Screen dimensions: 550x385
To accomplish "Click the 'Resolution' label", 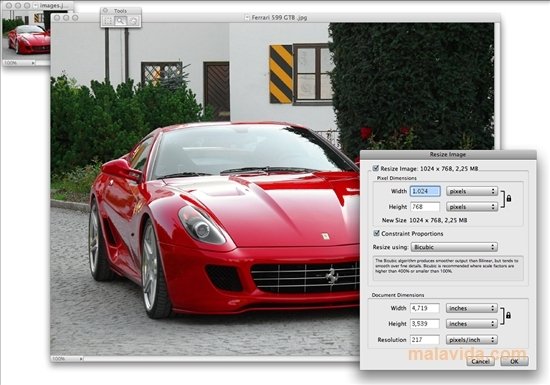I will coord(392,340).
